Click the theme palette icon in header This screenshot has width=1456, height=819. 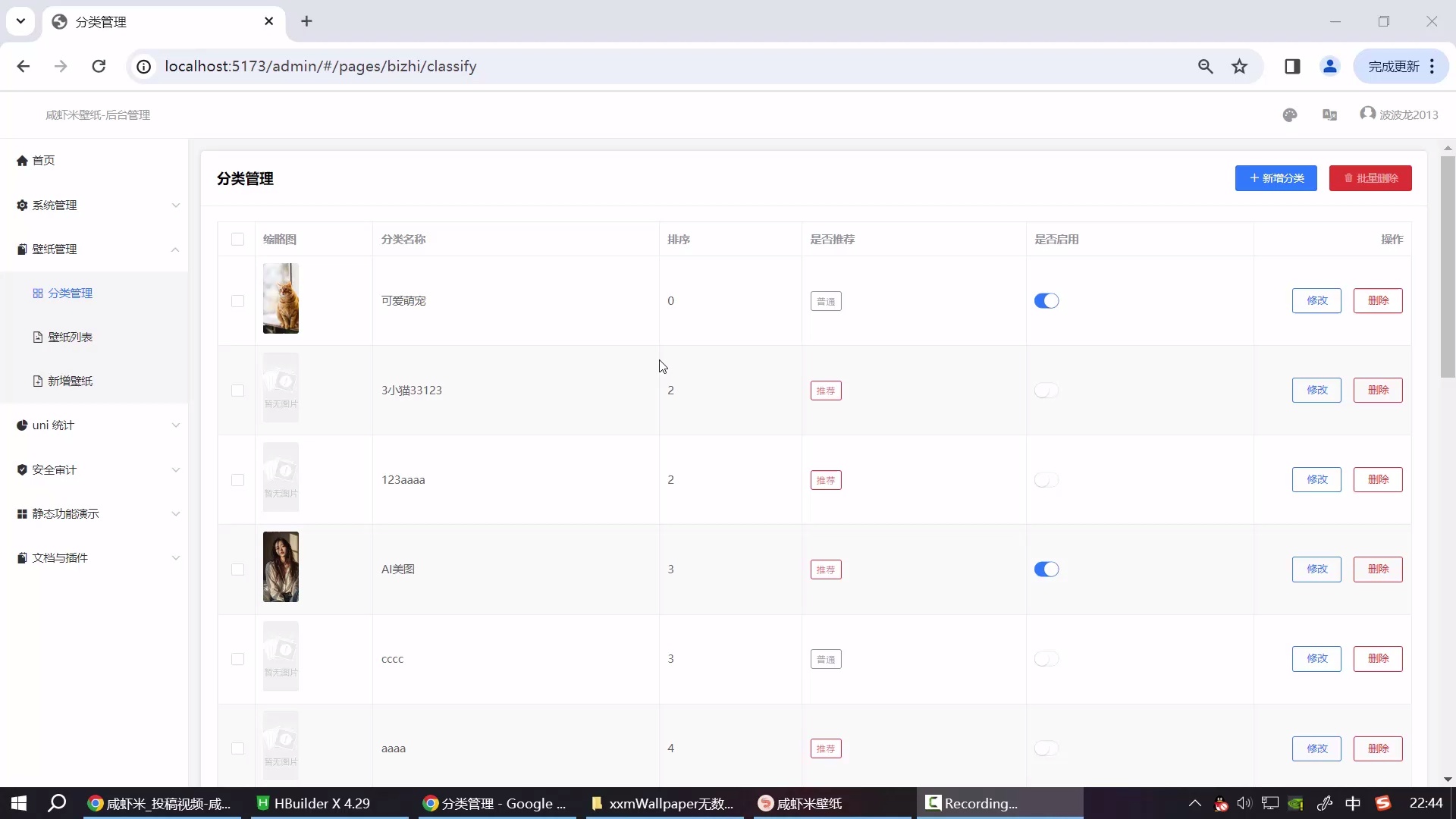(x=1290, y=115)
